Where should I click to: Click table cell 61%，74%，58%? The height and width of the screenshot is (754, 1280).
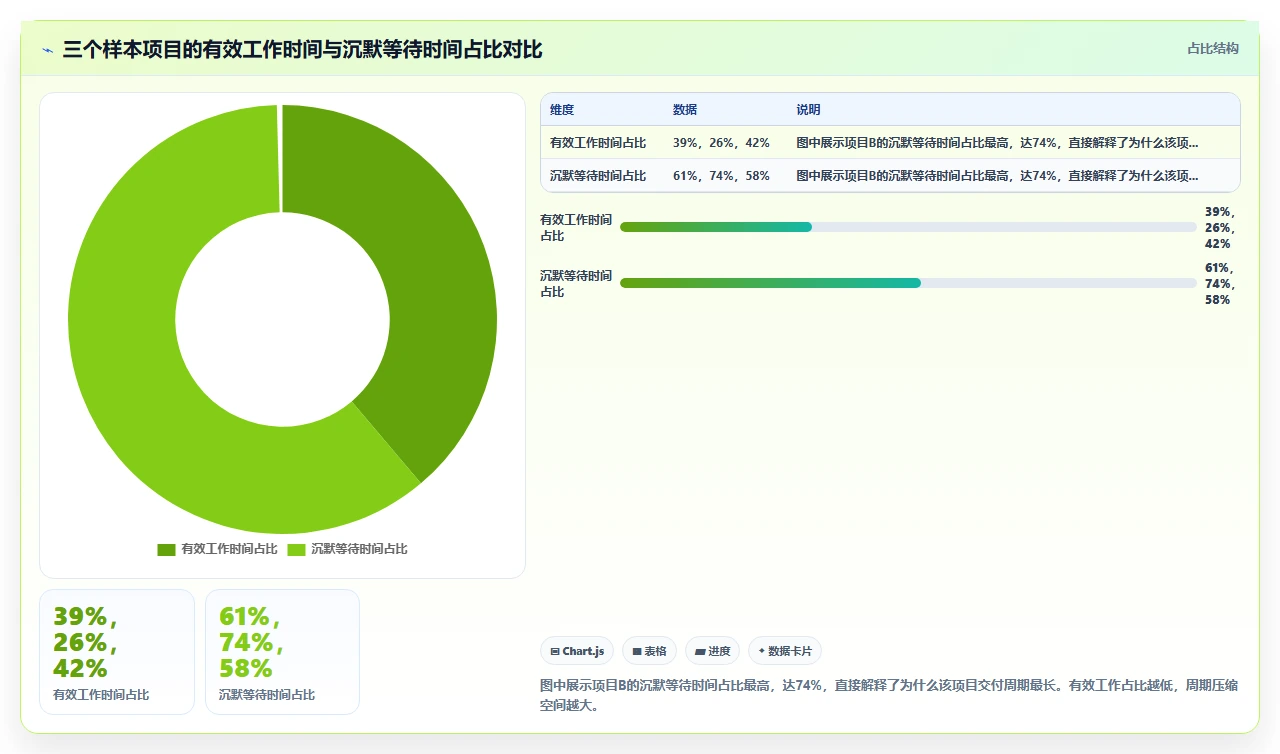(x=721, y=176)
